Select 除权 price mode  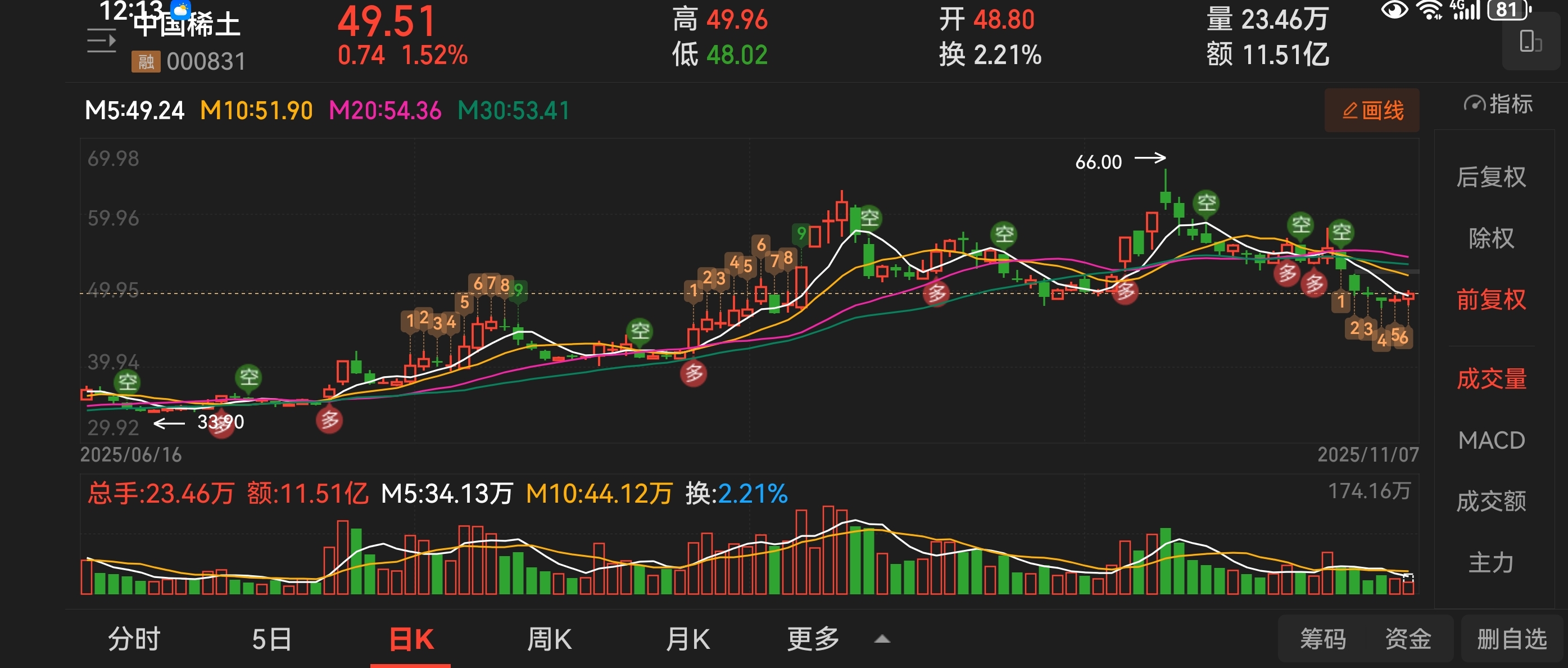1490,238
